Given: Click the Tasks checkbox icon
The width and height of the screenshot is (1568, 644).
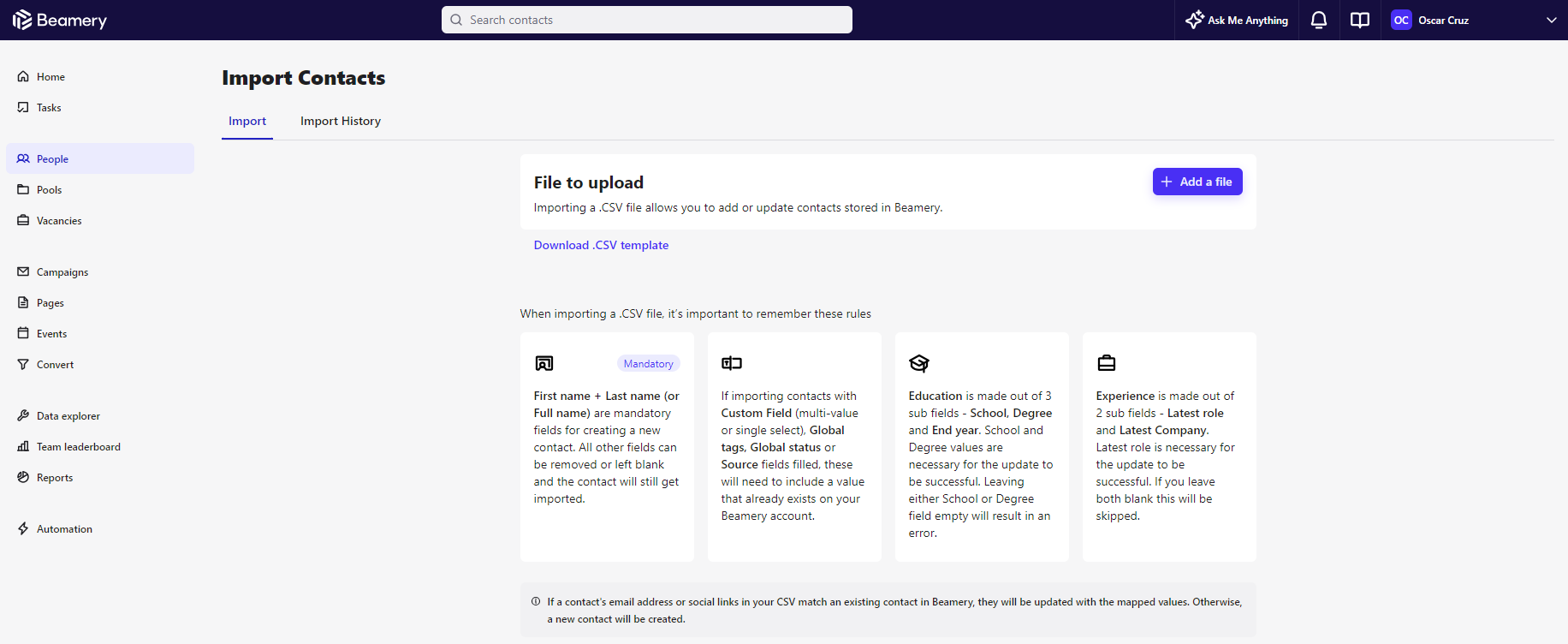Looking at the screenshot, I should (x=23, y=107).
